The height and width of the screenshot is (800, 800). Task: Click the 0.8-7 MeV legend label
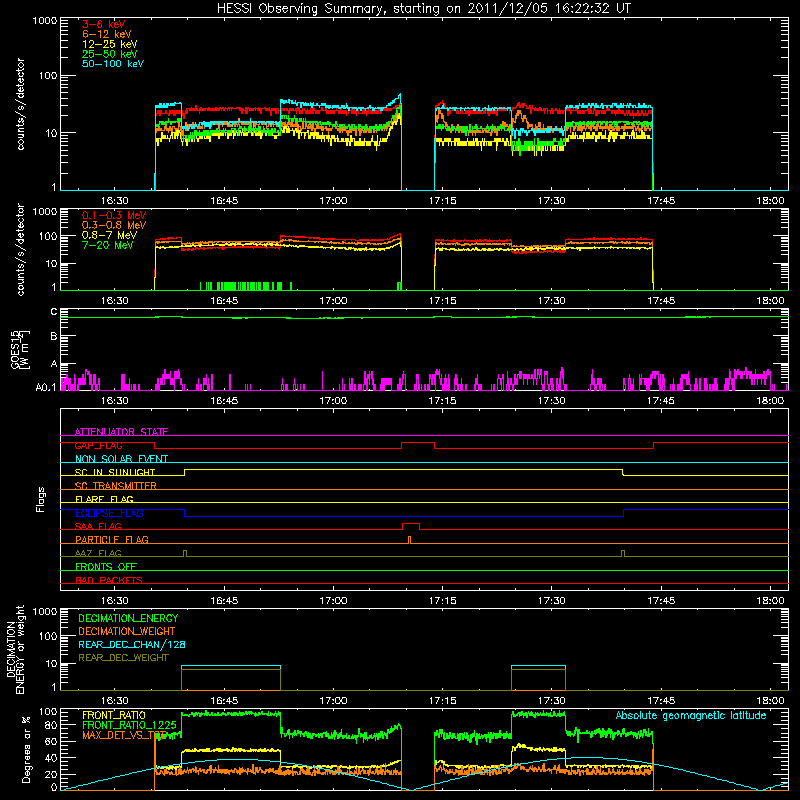[x=110, y=235]
